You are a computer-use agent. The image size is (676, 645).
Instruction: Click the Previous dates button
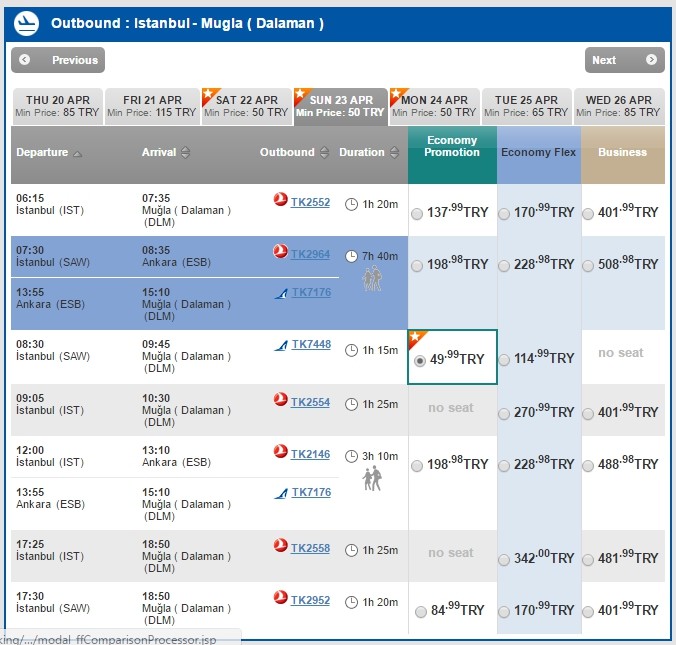(x=57, y=60)
